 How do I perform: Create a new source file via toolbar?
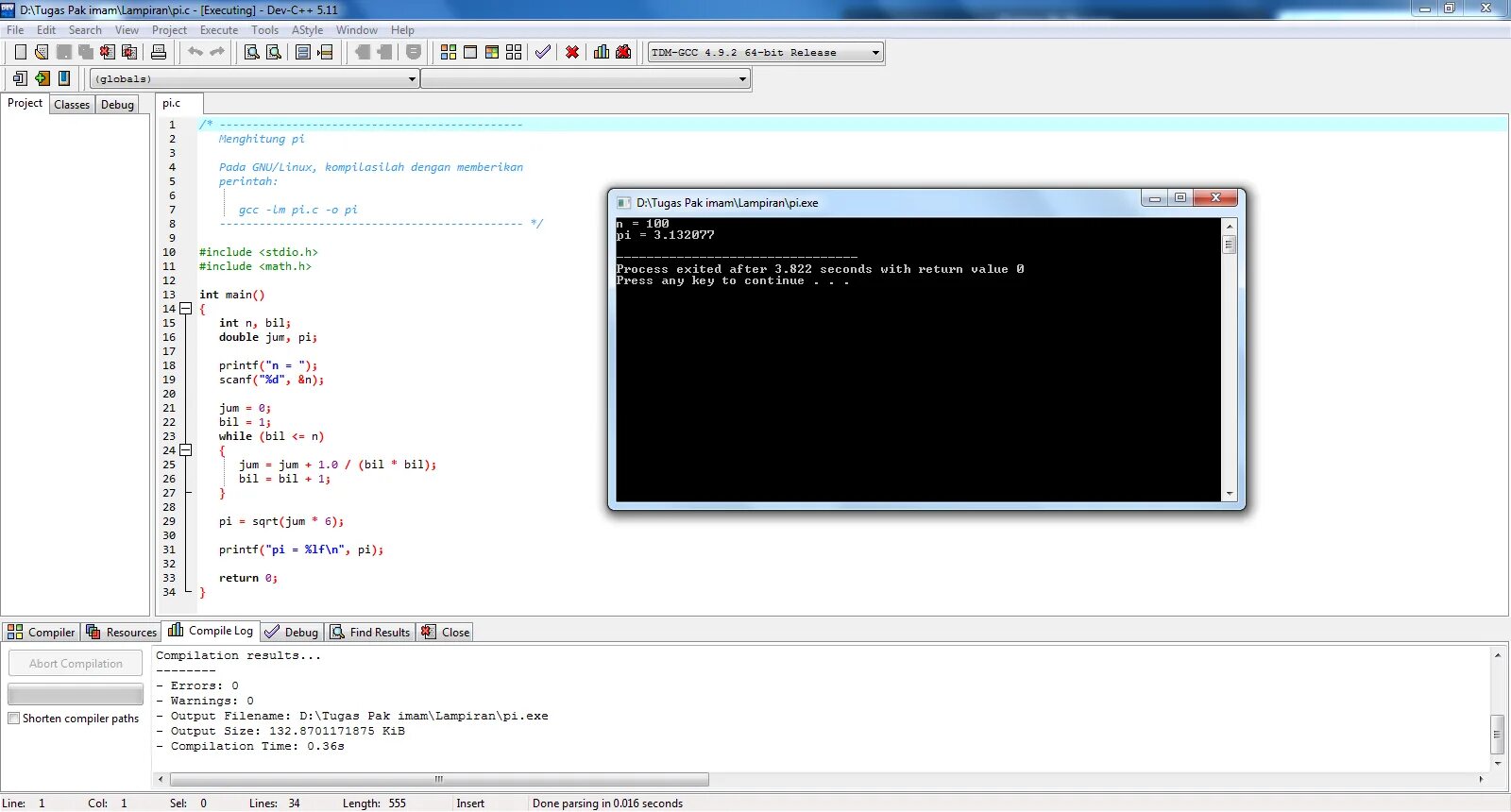tap(21, 52)
